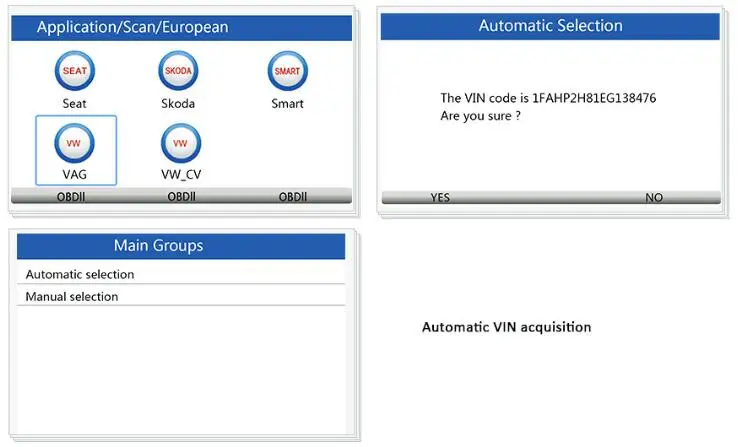Screen dimensions: 738x447
Task: Reject the VIN code with NO
Action: point(654,198)
